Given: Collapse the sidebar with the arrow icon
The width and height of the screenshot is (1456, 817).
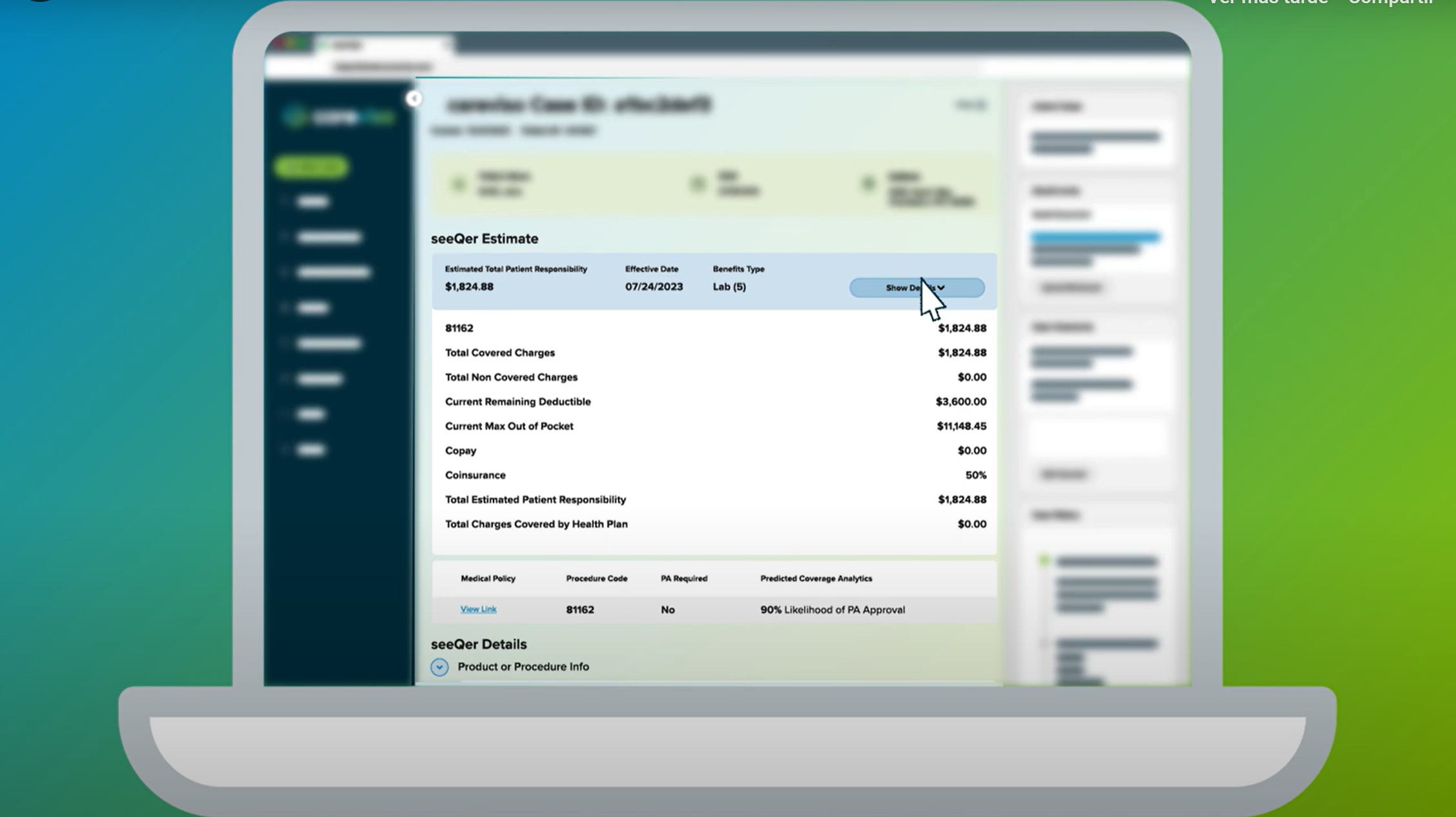Looking at the screenshot, I should 414,99.
